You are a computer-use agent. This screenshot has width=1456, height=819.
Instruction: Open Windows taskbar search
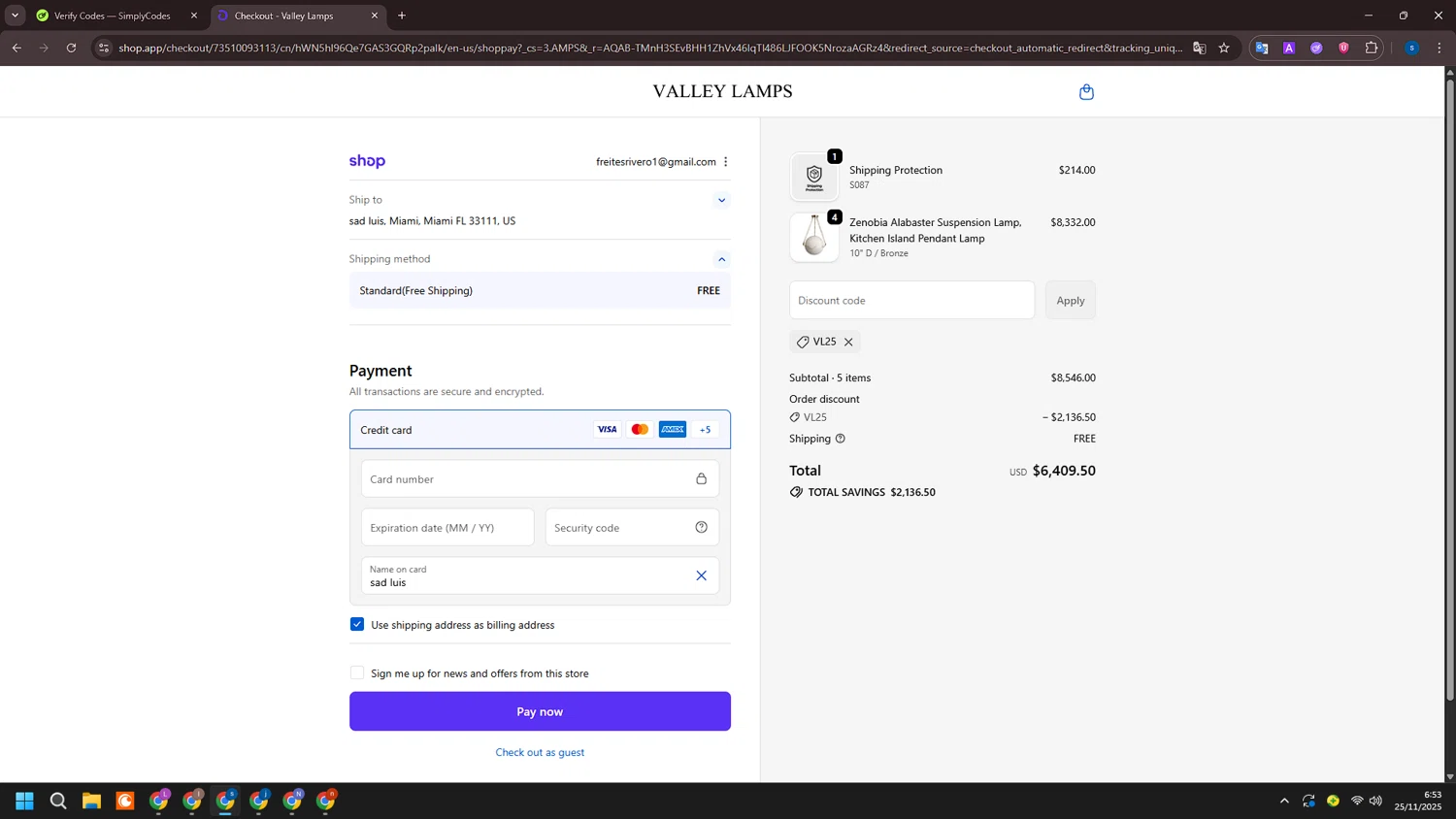coord(58,801)
